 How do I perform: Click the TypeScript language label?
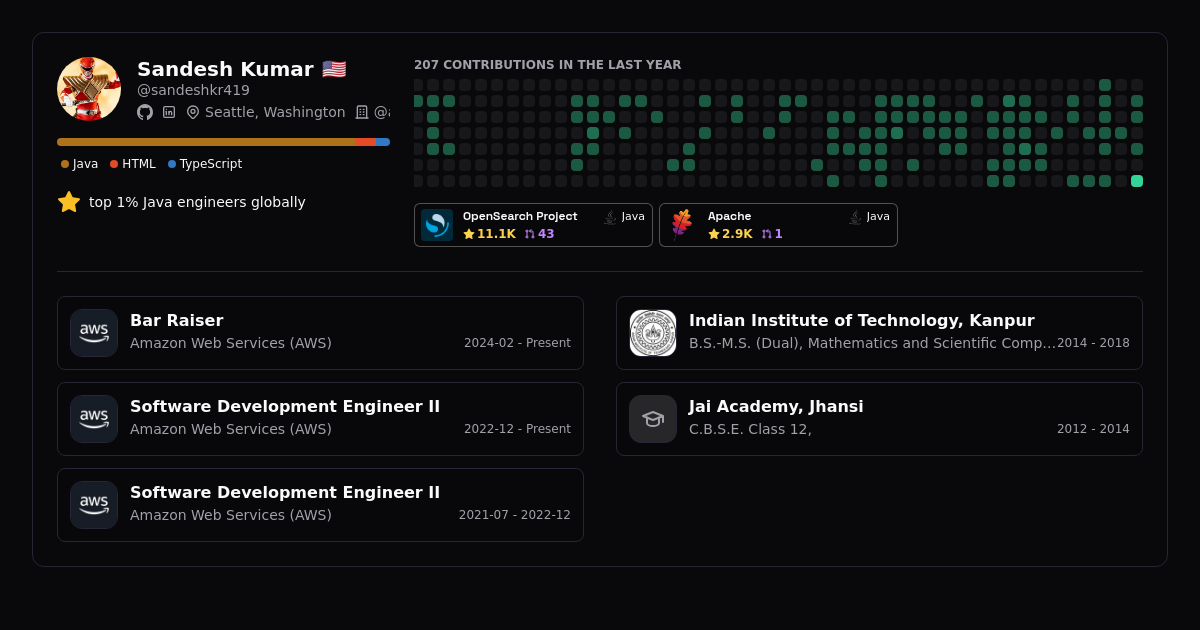(211, 164)
